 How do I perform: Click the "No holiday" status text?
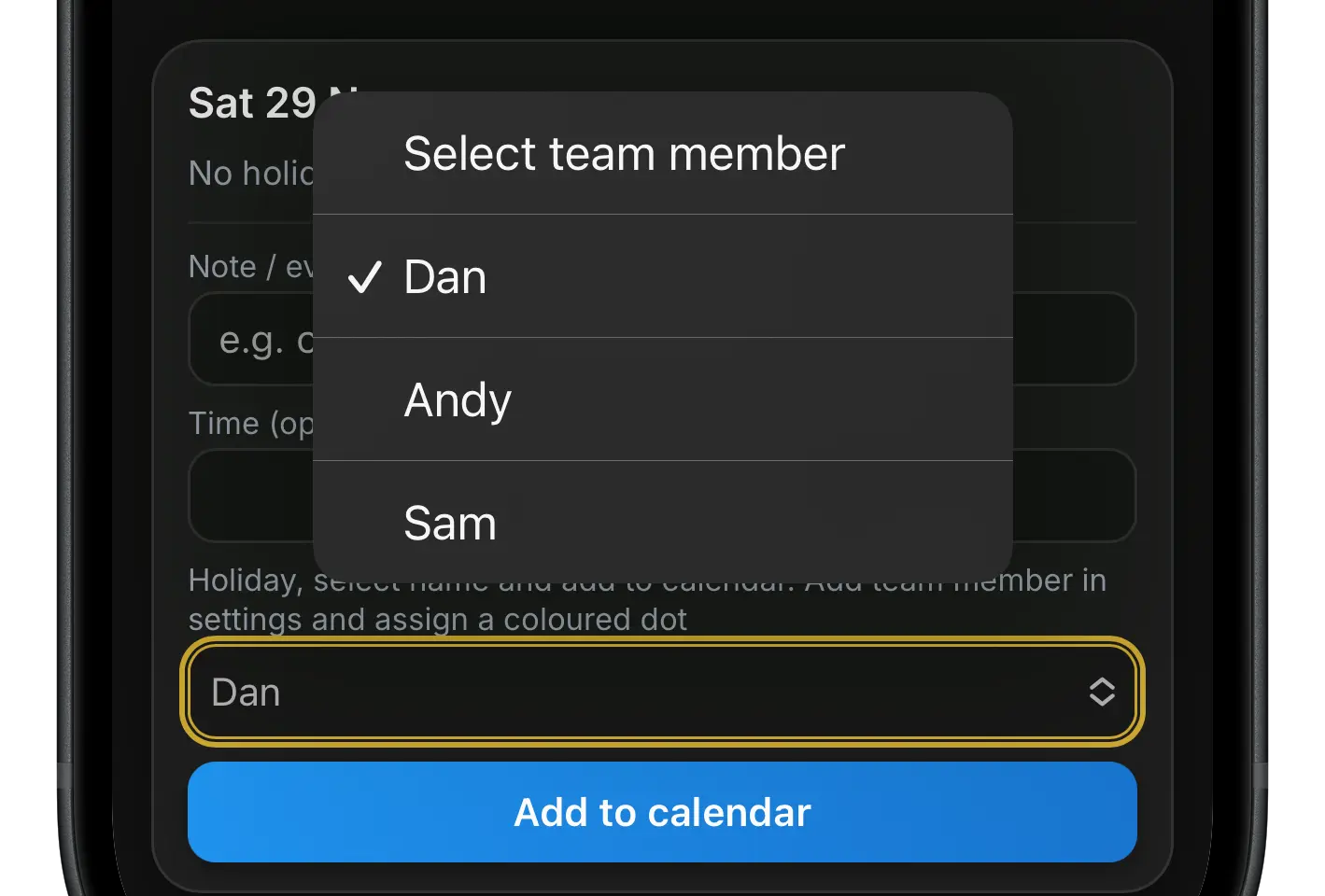click(250, 174)
